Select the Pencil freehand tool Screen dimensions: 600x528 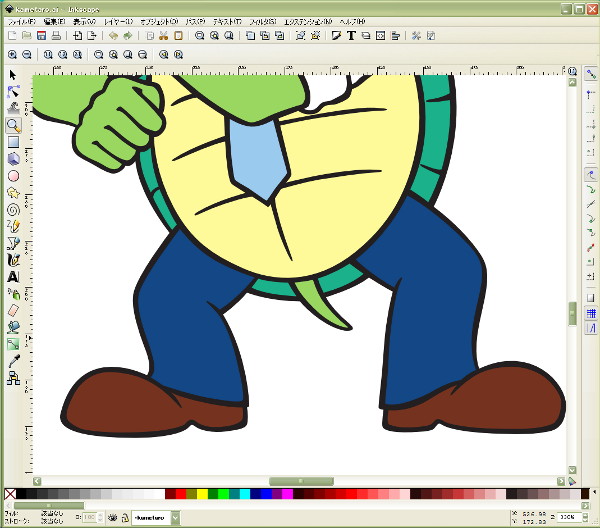(13, 227)
